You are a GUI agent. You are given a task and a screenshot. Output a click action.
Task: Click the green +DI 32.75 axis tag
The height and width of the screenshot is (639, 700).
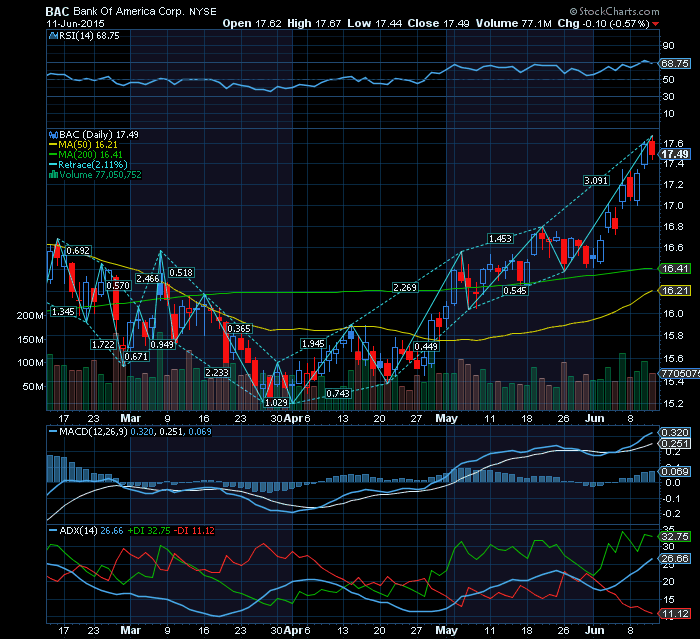[x=675, y=536]
